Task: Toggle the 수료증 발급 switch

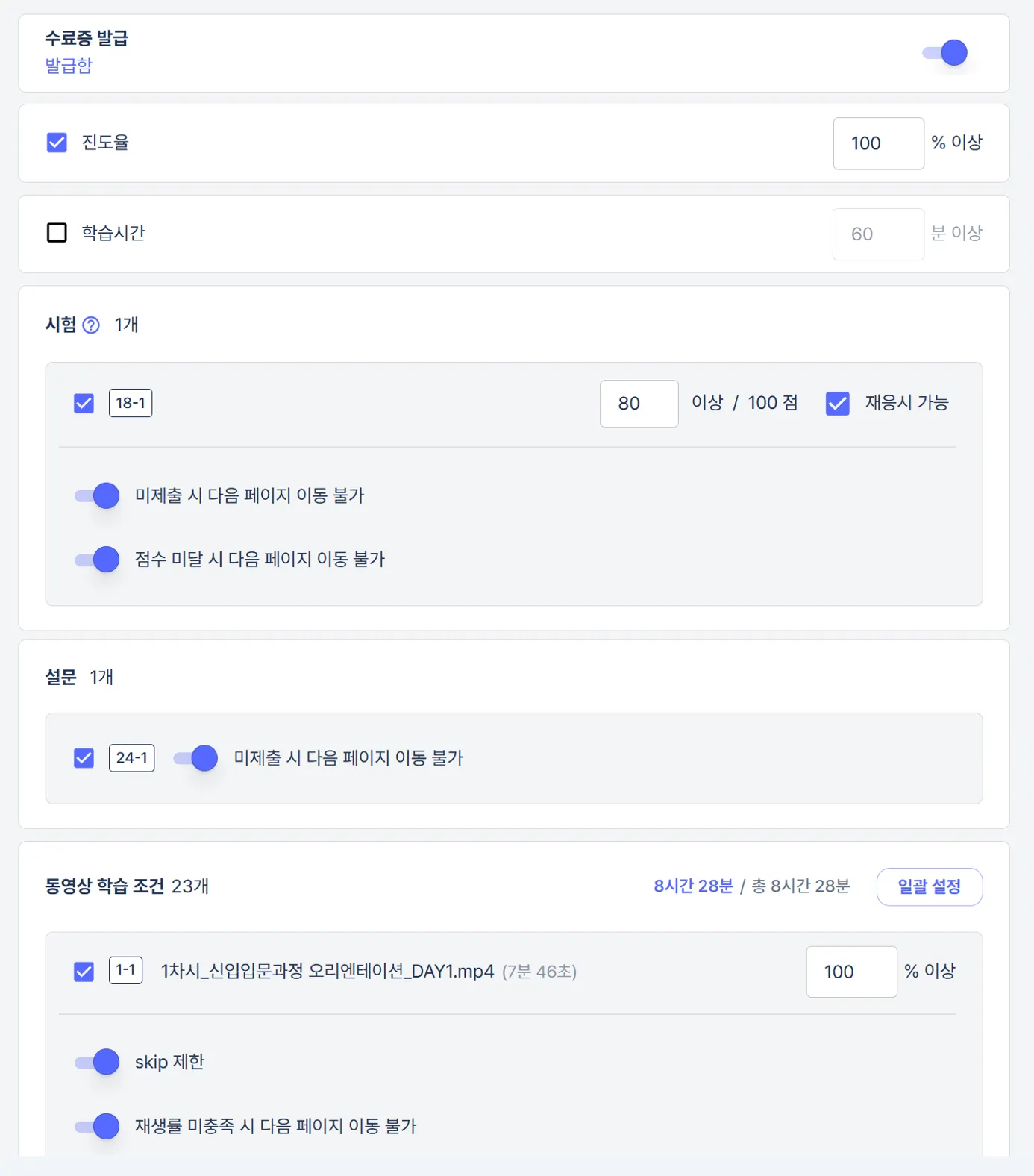Action: click(x=945, y=53)
